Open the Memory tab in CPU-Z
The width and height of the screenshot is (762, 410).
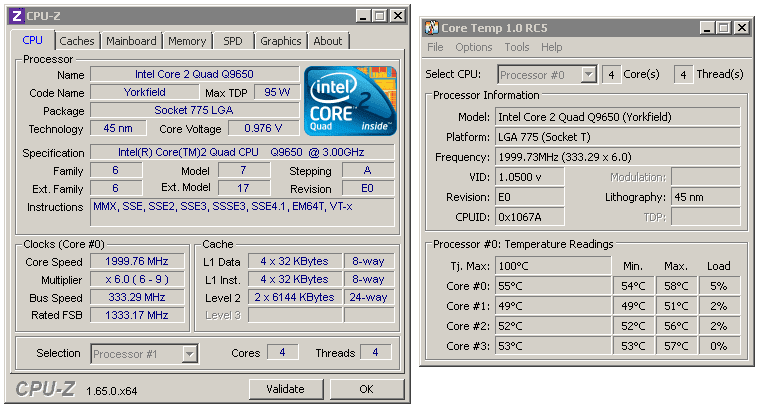187,41
